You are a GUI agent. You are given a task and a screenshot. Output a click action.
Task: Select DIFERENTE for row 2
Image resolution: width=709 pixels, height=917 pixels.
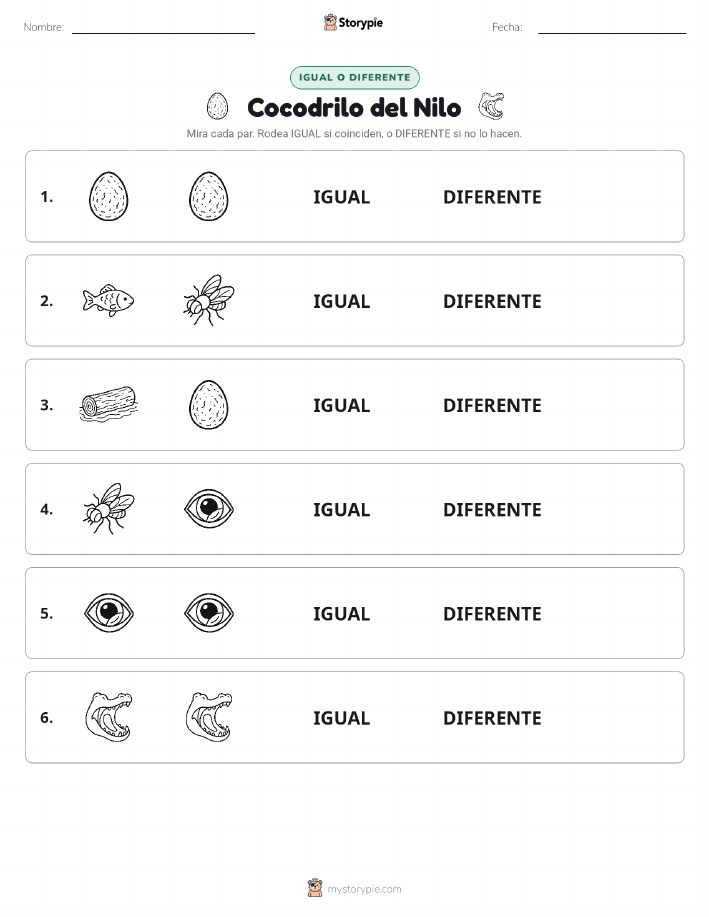click(492, 301)
